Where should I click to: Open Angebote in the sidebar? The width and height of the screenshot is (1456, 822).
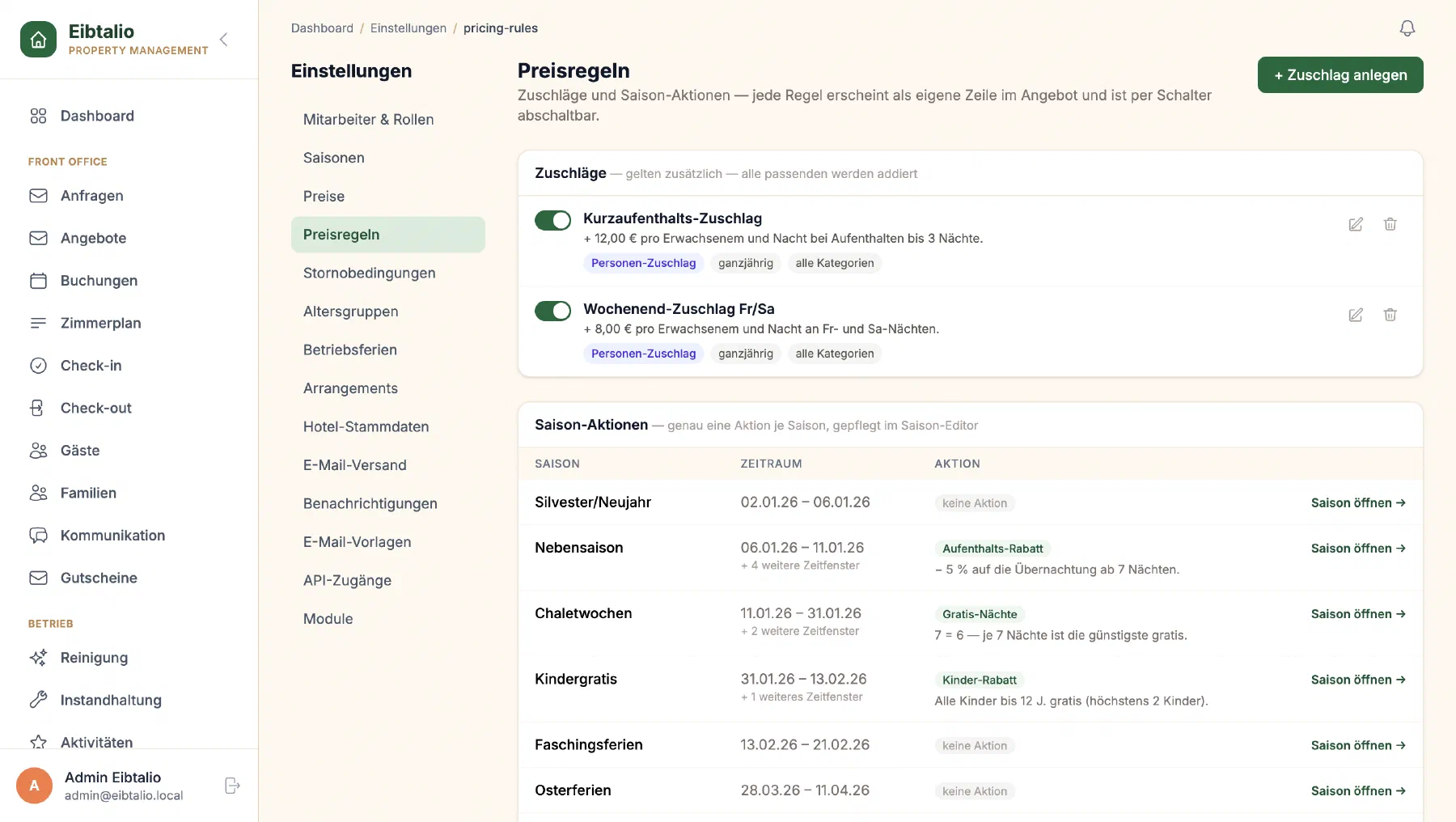tap(129, 238)
